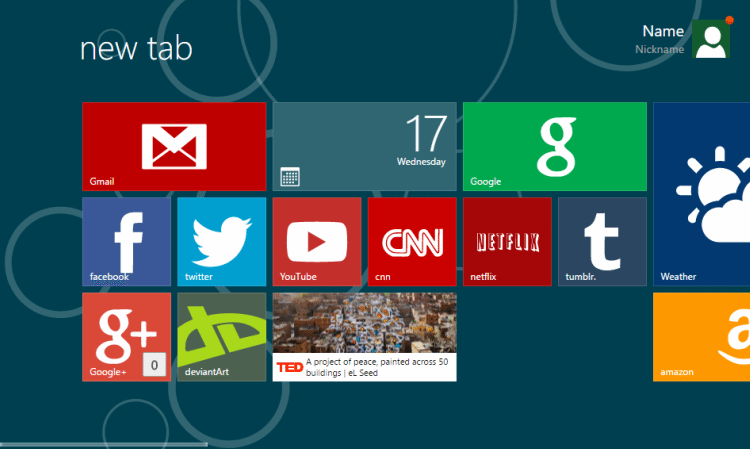Click the Wednesday label
Screen dimensions: 750x449
pyautogui.click(x=421, y=162)
